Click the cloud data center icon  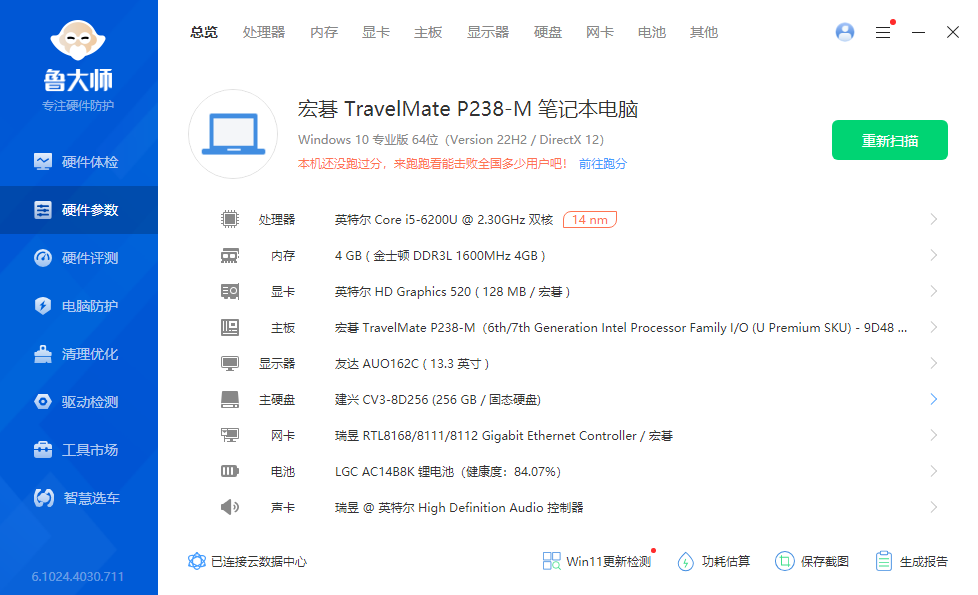pos(196,561)
